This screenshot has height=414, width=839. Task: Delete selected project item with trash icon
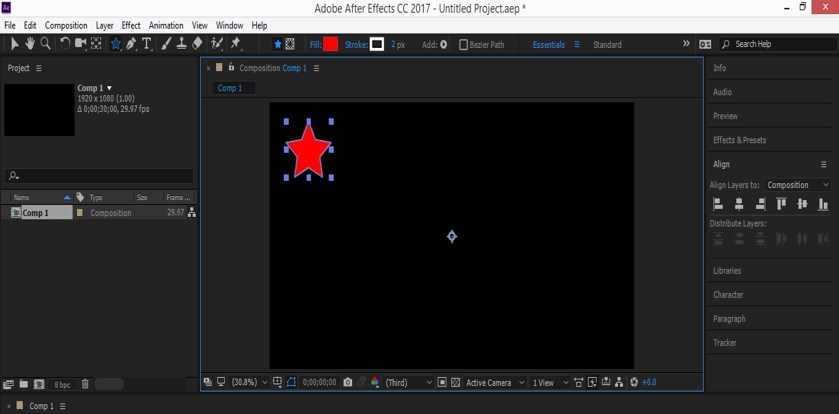[x=85, y=384]
